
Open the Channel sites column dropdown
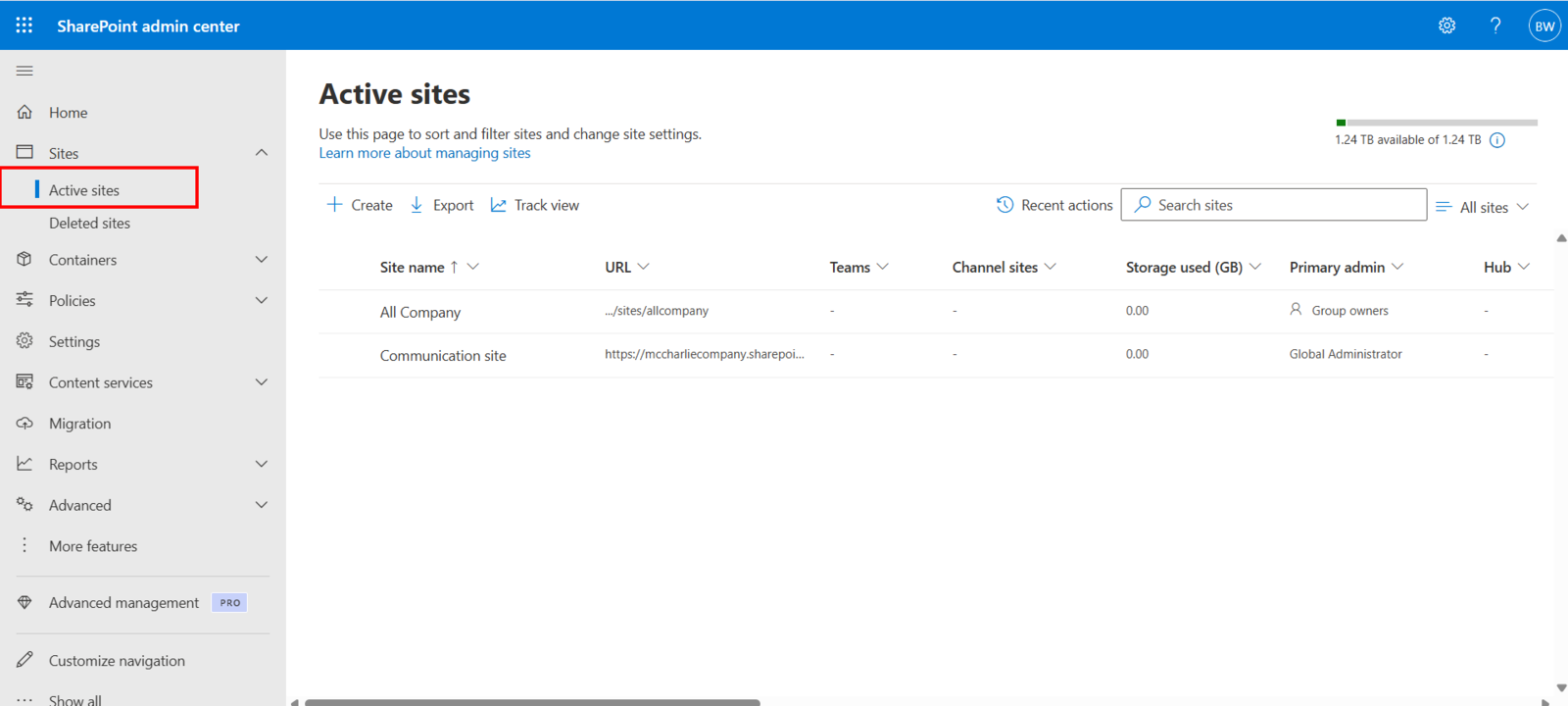(x=1051, y=266)
